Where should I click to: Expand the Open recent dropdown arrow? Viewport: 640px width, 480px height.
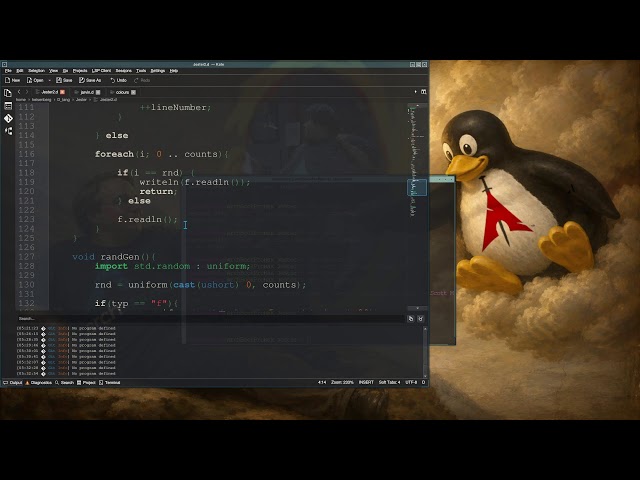(49, 80)
